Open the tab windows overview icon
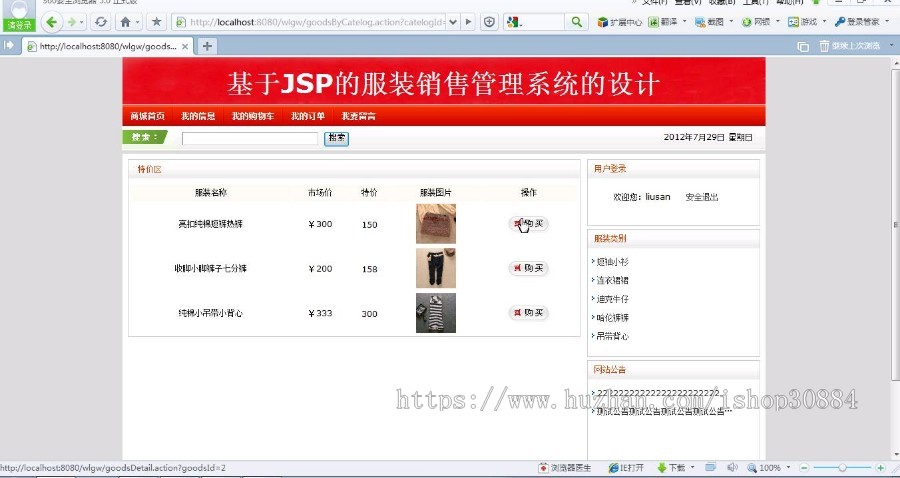 [x=803, y=46]
